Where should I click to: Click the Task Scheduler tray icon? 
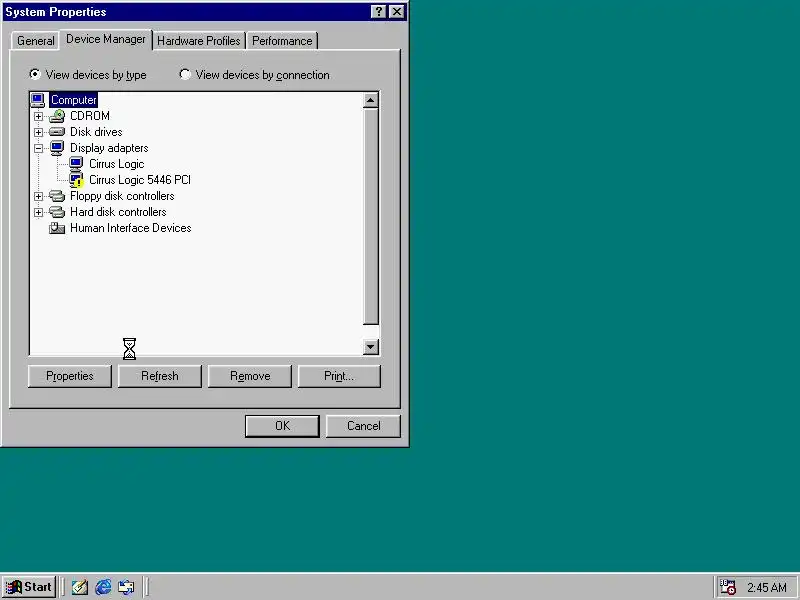[728, 587]
